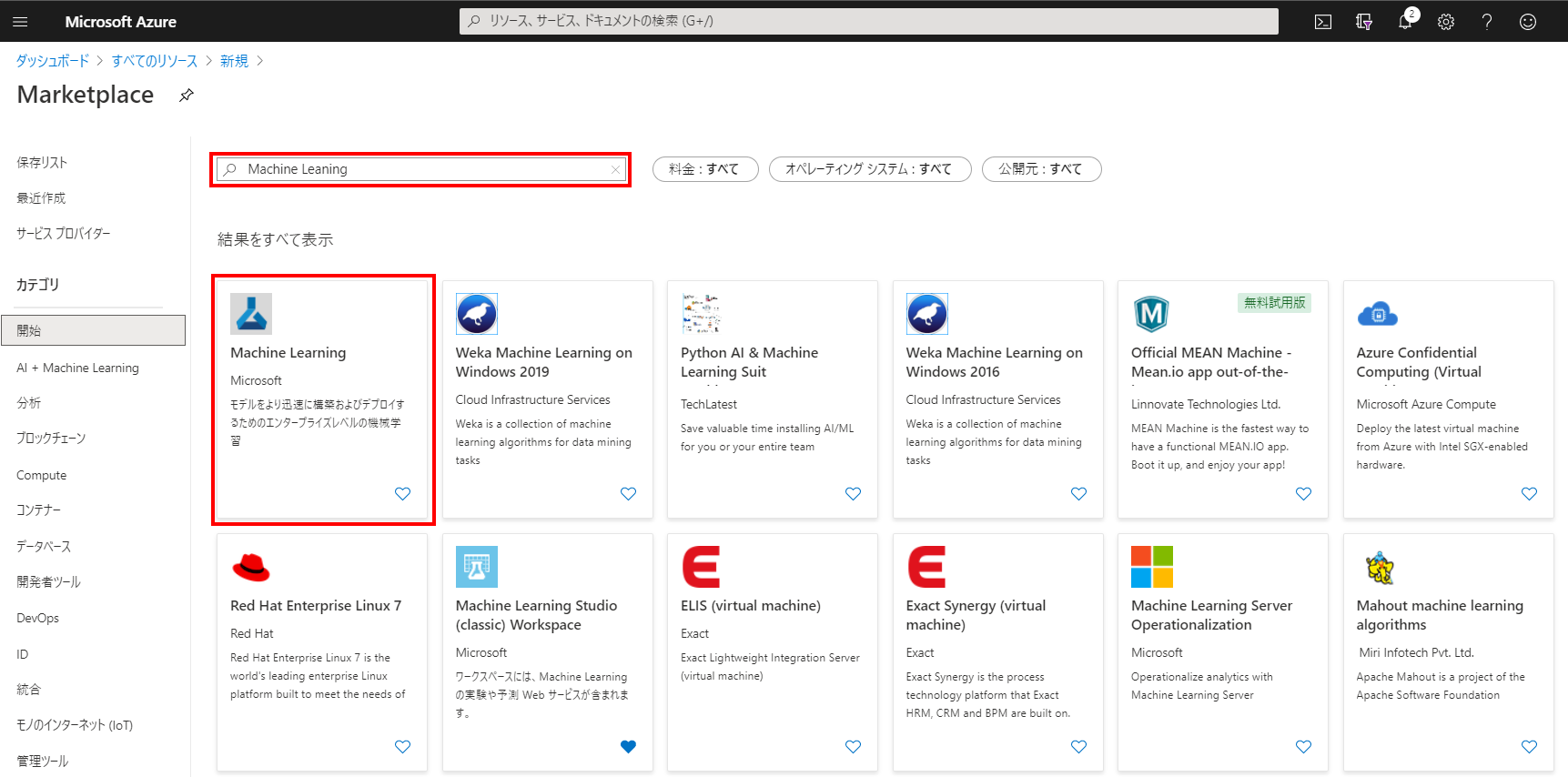Click the Red Hat logo icon
The height and width of the screenshot is (777, 1568).
tap(251, 567)
